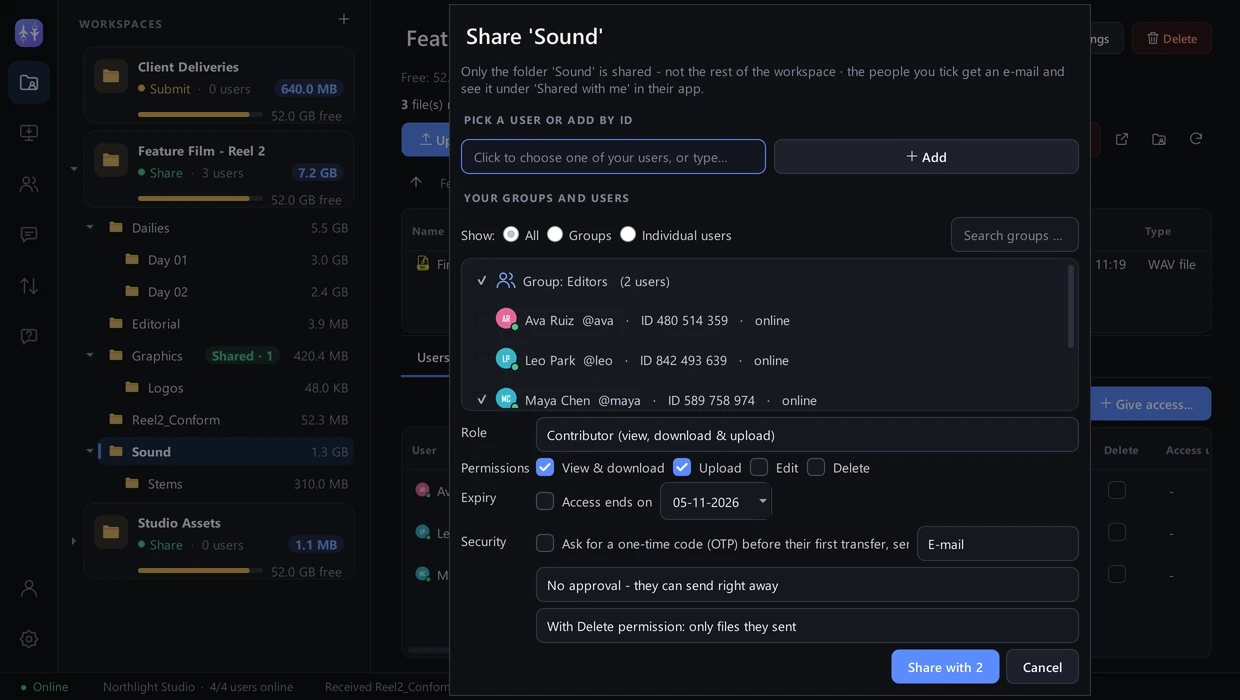The width and height of the screenshot is (1240, 700).
Task: Click the refresh toolbar icon
Action: (1196, 139)
